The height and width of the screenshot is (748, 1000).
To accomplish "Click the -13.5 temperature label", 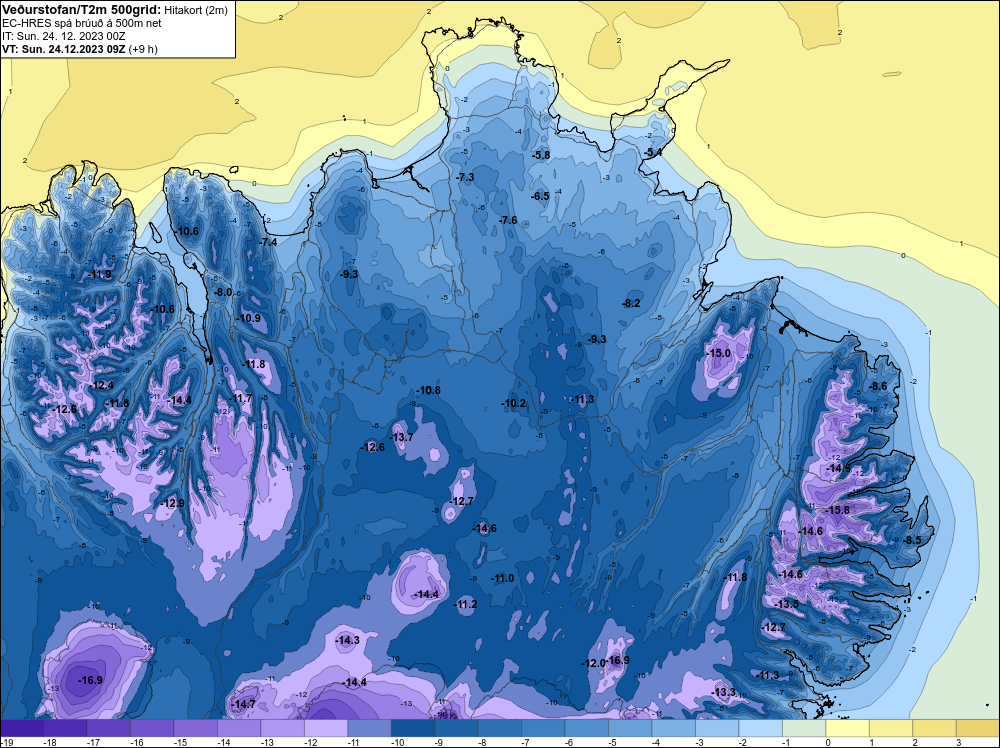I will click(x=787, y=604).
